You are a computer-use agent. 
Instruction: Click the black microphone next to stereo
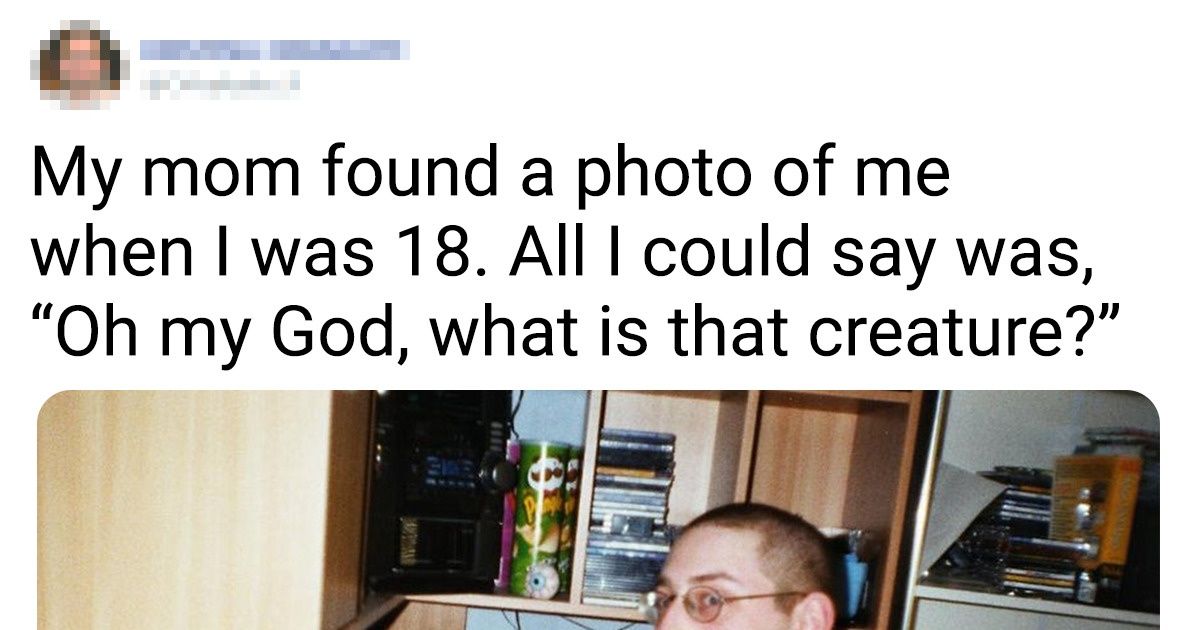coord(499,470)
